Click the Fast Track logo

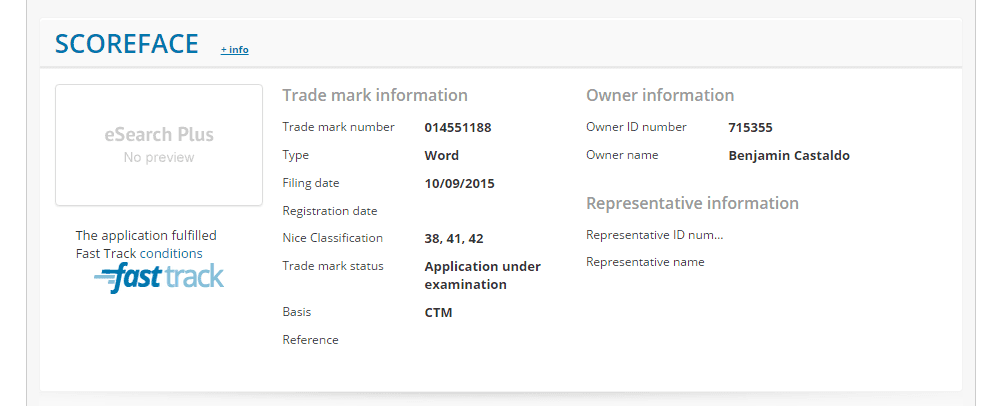(159, 278)
